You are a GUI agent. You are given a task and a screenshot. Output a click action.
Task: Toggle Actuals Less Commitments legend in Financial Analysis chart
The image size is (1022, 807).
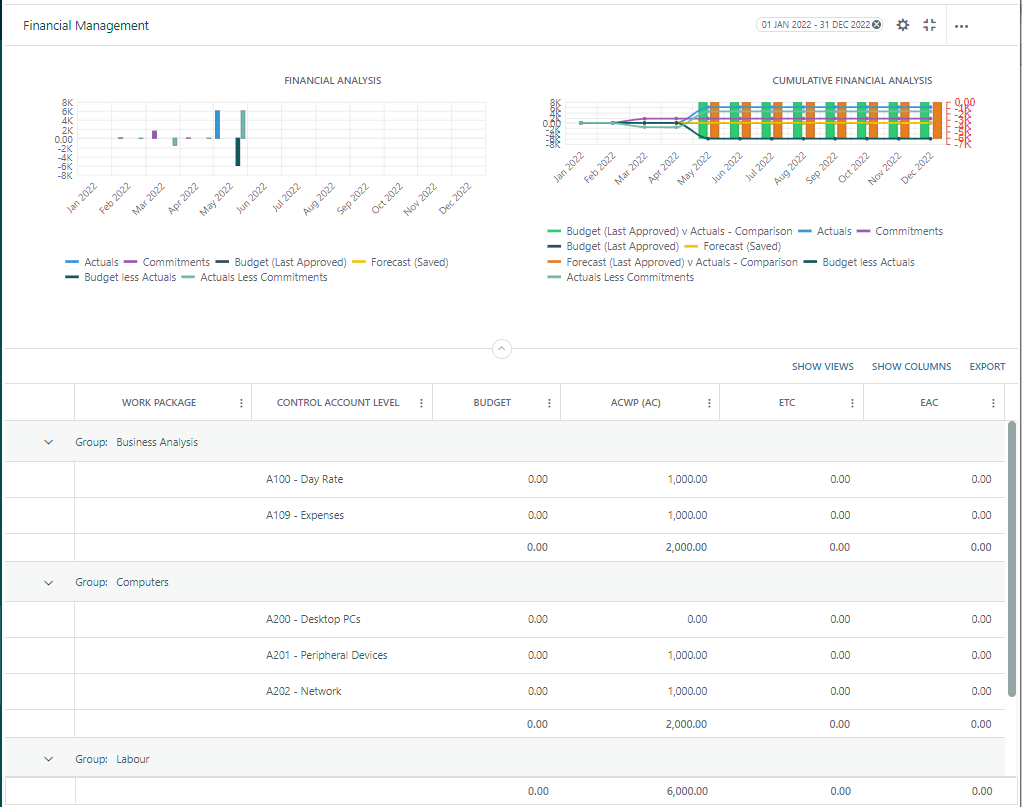254,277
